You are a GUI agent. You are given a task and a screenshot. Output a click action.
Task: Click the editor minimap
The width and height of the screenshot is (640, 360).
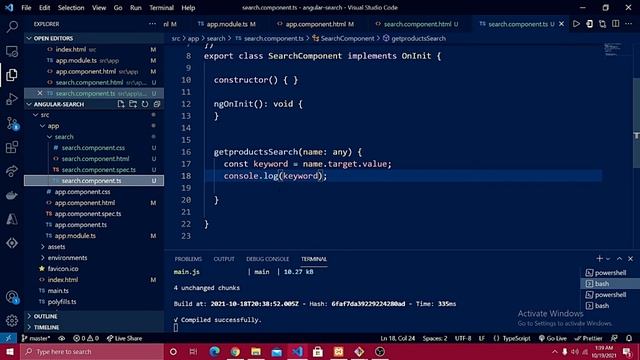tap(613, 49)
